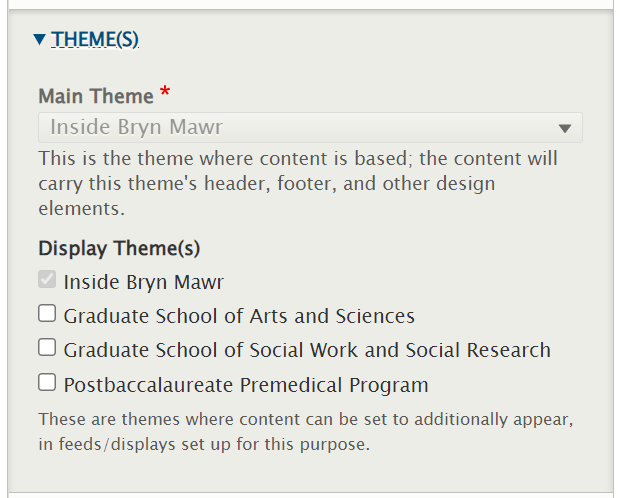
Task: Toggle the Inside Bryn Mawr checkbox
Action: 47,281
